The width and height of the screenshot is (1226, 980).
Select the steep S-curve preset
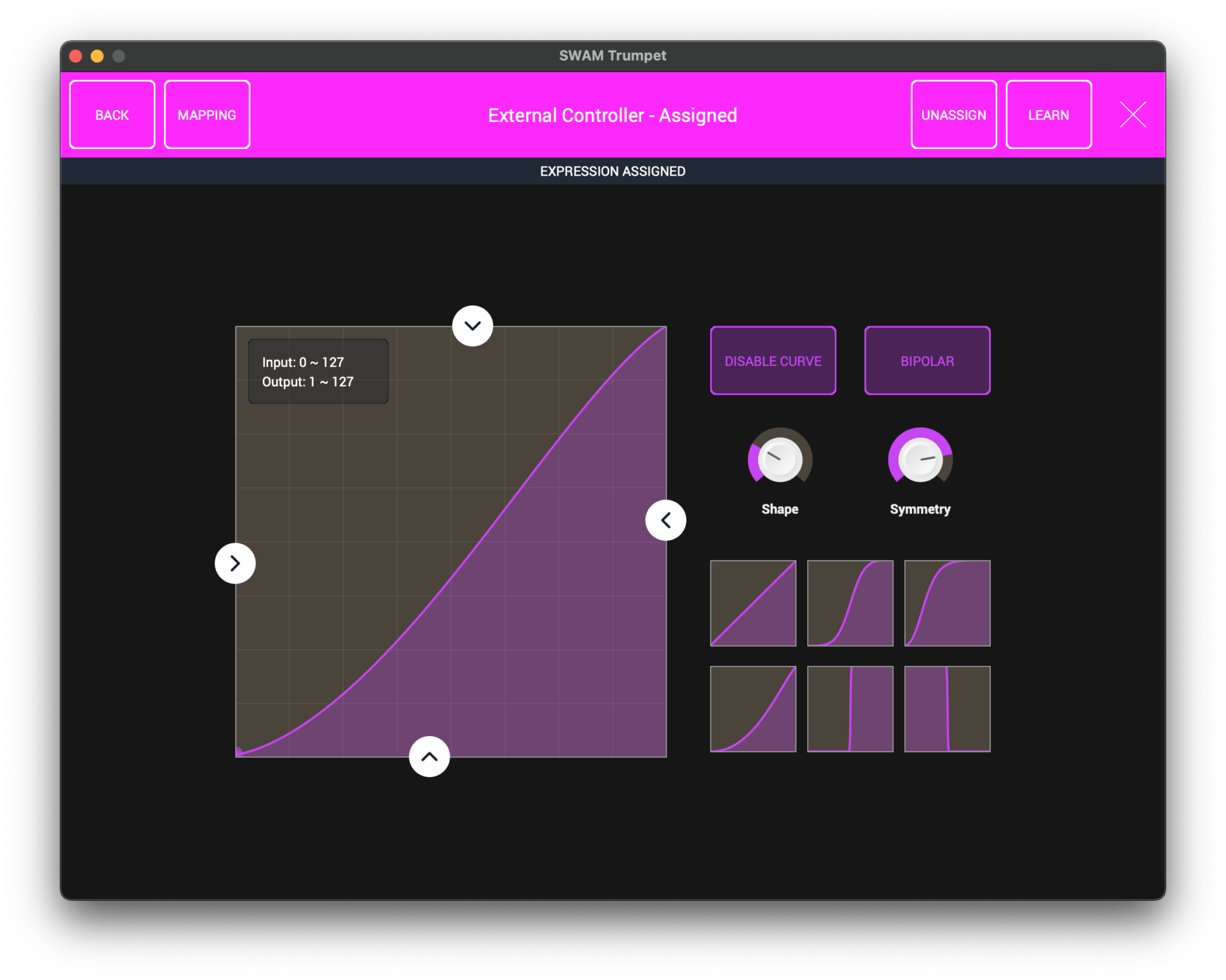coord(947,603)
